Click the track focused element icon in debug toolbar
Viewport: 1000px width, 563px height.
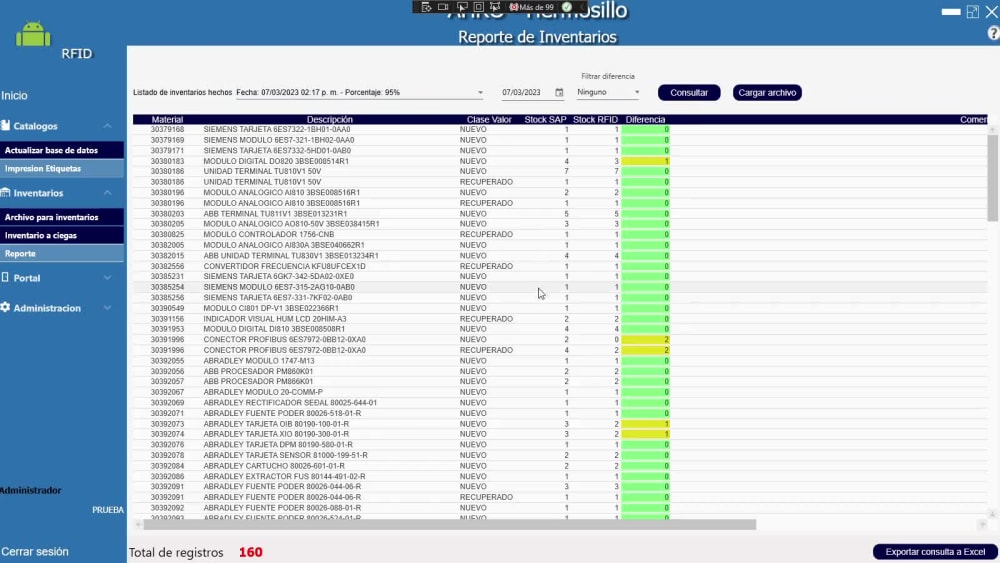click(x=495, y=7)
